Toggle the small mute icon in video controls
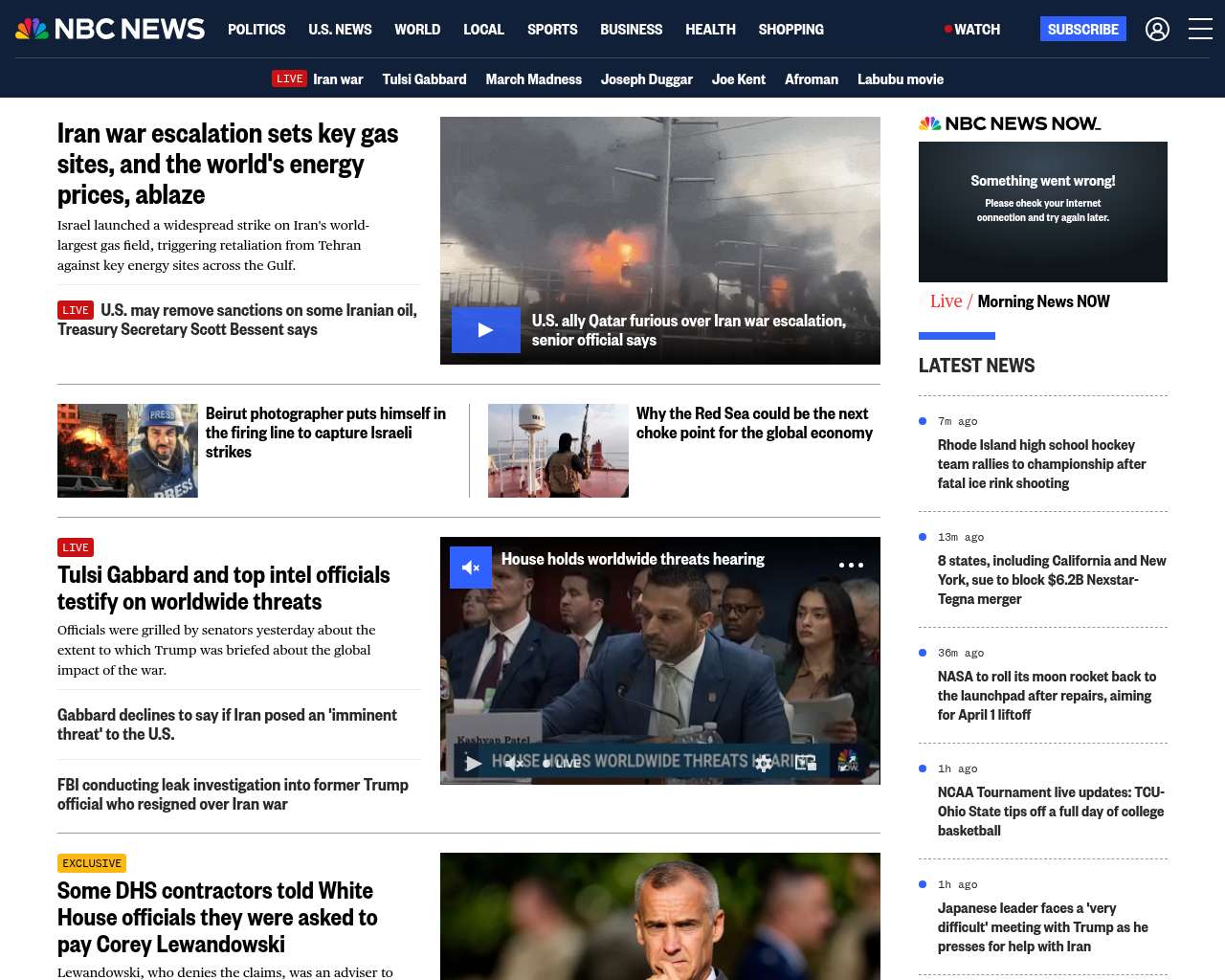The height and width of the screenshot is (980, 1225). [x=514, y=763]
